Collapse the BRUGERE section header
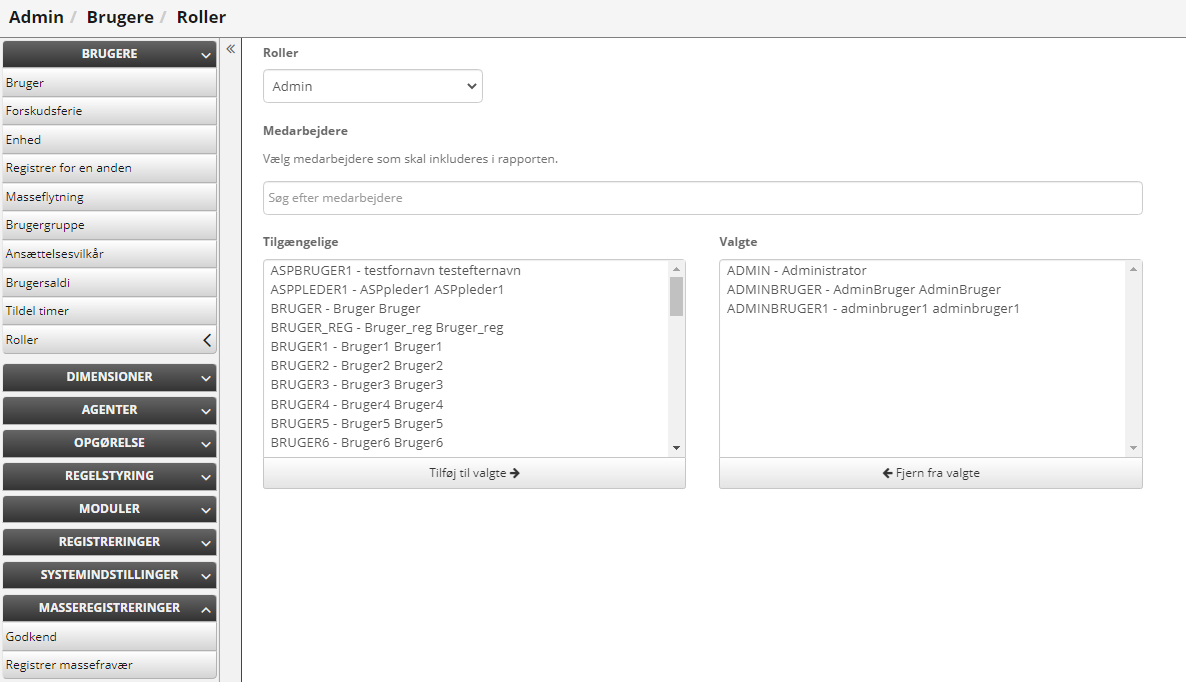 109,54
